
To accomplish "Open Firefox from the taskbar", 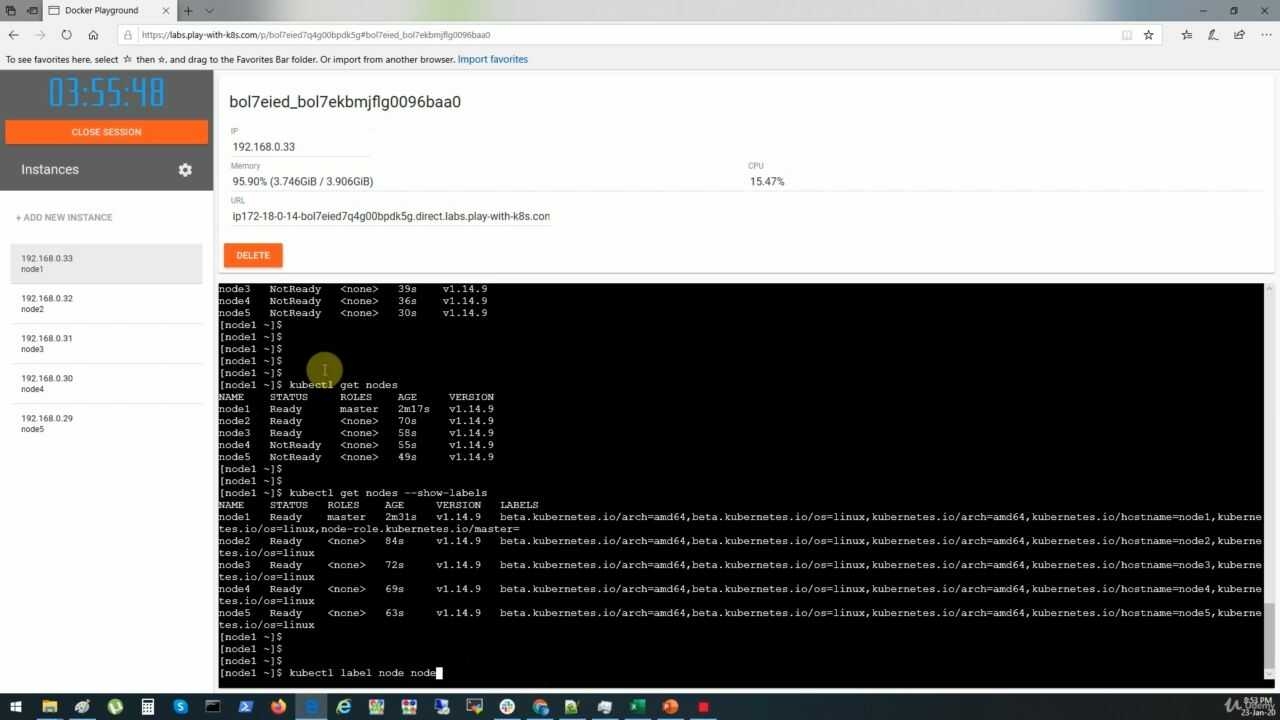I will [x=278, y=706].
